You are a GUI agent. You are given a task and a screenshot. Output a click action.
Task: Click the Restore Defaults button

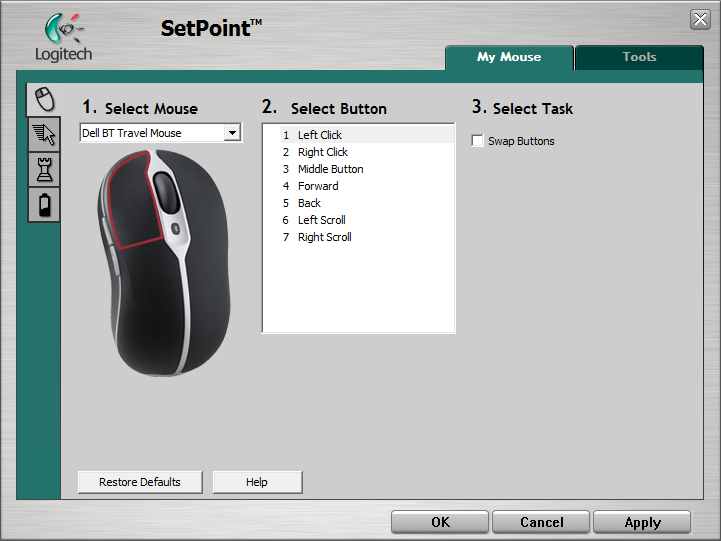[x=140, y=482]
